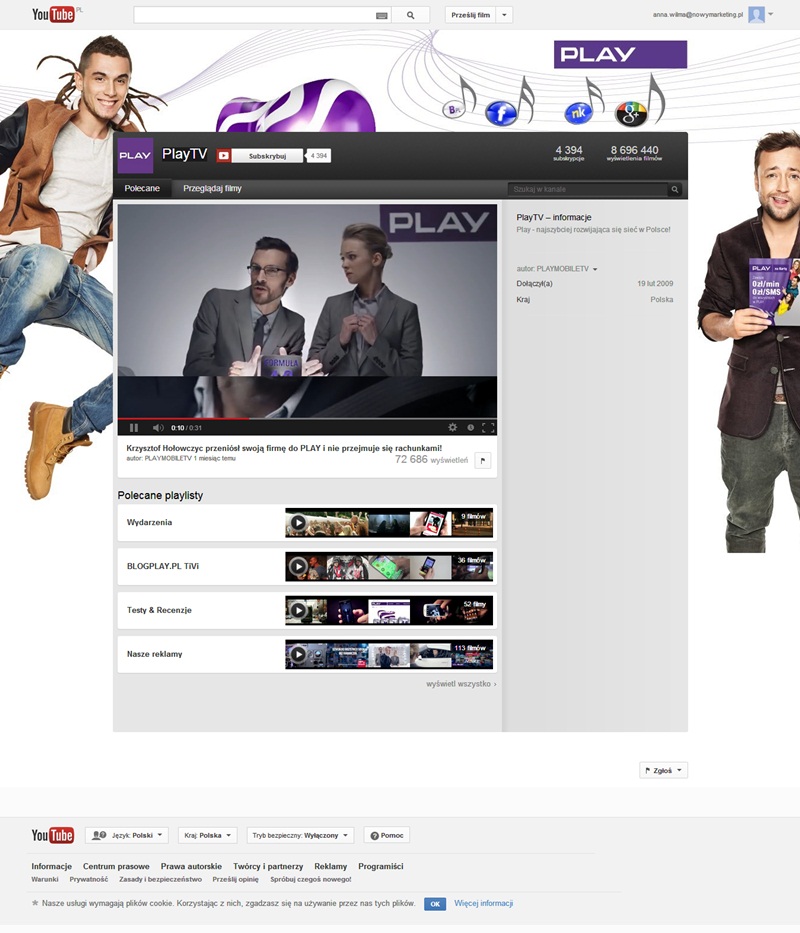Click the 4 394 subscriber count badge
This screenshot has width=800, height=933.
[x=319, y=156]
